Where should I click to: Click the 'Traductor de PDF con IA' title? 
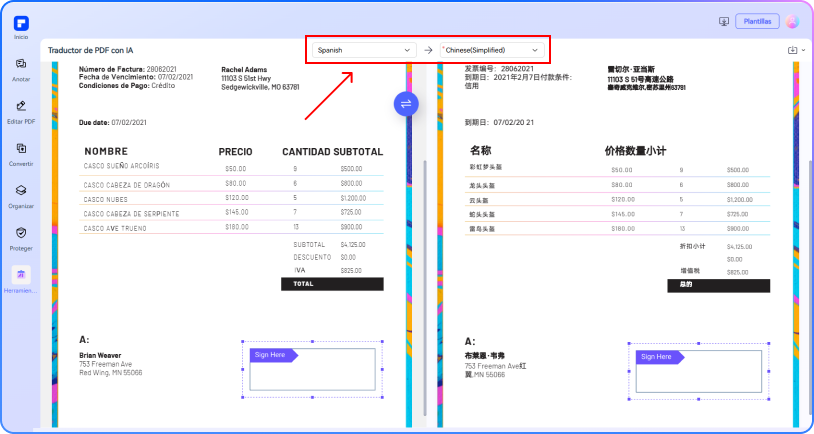(90, 50)
